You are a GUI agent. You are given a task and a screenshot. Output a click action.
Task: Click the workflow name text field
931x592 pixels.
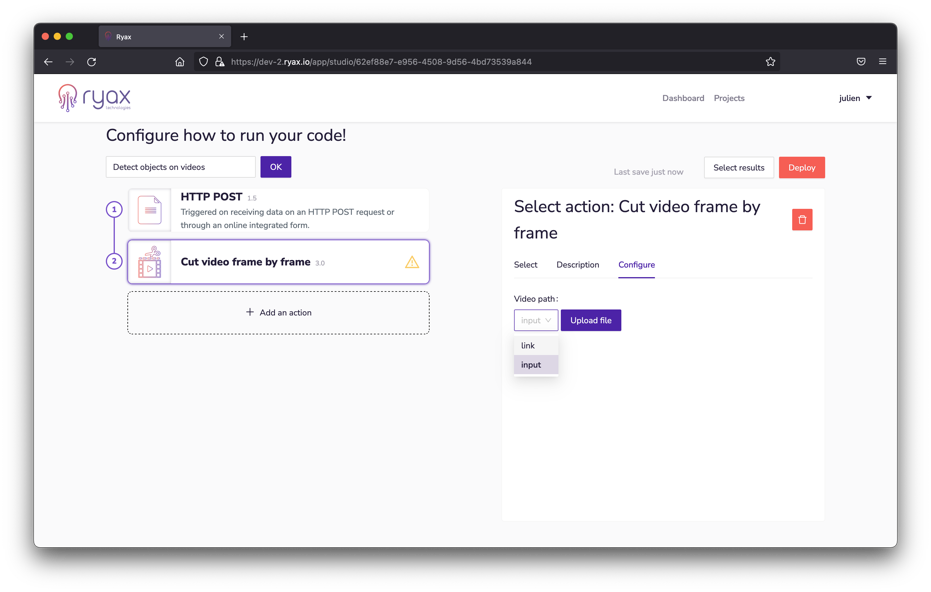click(181, 167)
